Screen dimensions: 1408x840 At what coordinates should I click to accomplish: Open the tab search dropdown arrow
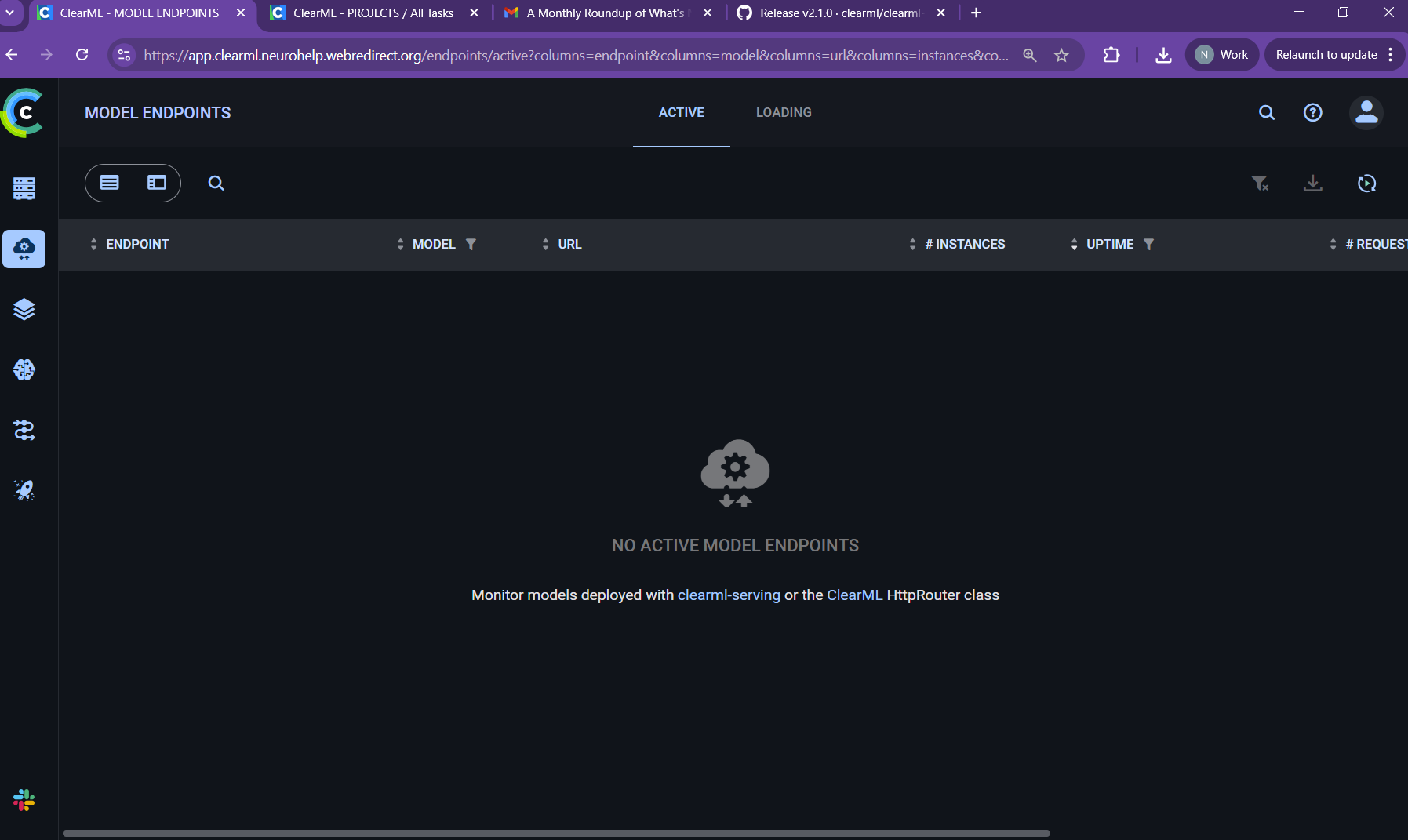[x=10, y=13]
